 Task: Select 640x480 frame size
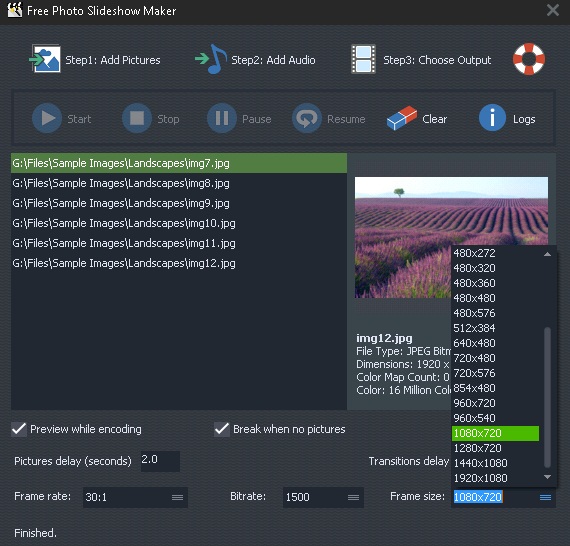click(x=495, y=343)
